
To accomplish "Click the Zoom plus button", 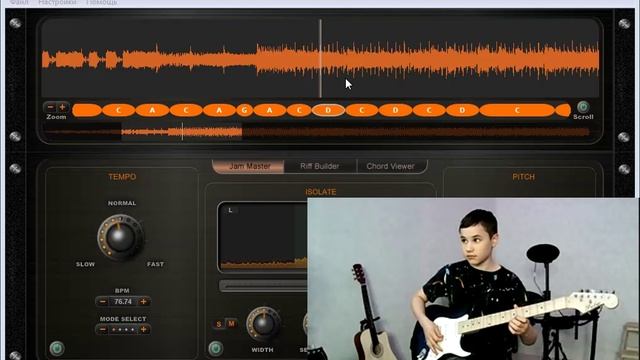I will click(x=62, y=107).
